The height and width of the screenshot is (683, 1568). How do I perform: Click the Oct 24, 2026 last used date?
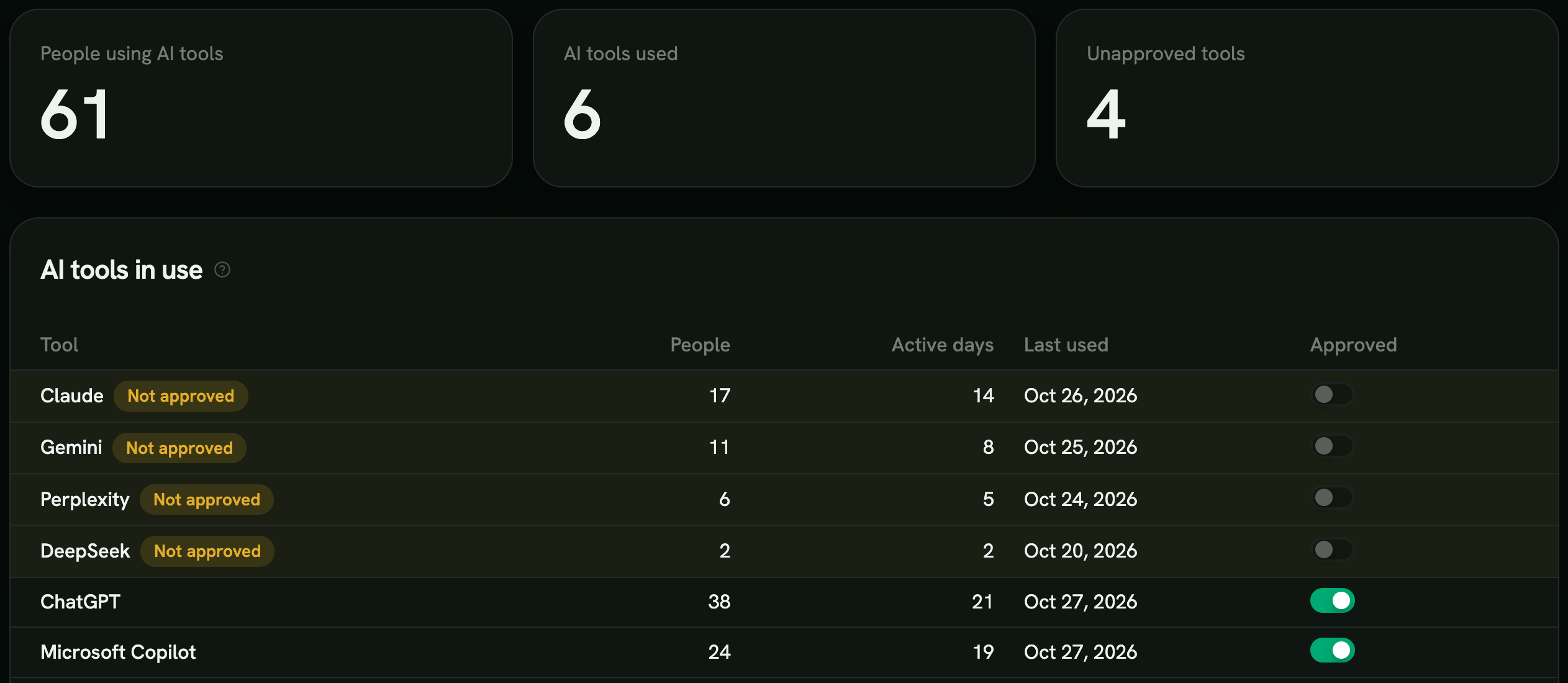click(1081, 499)
